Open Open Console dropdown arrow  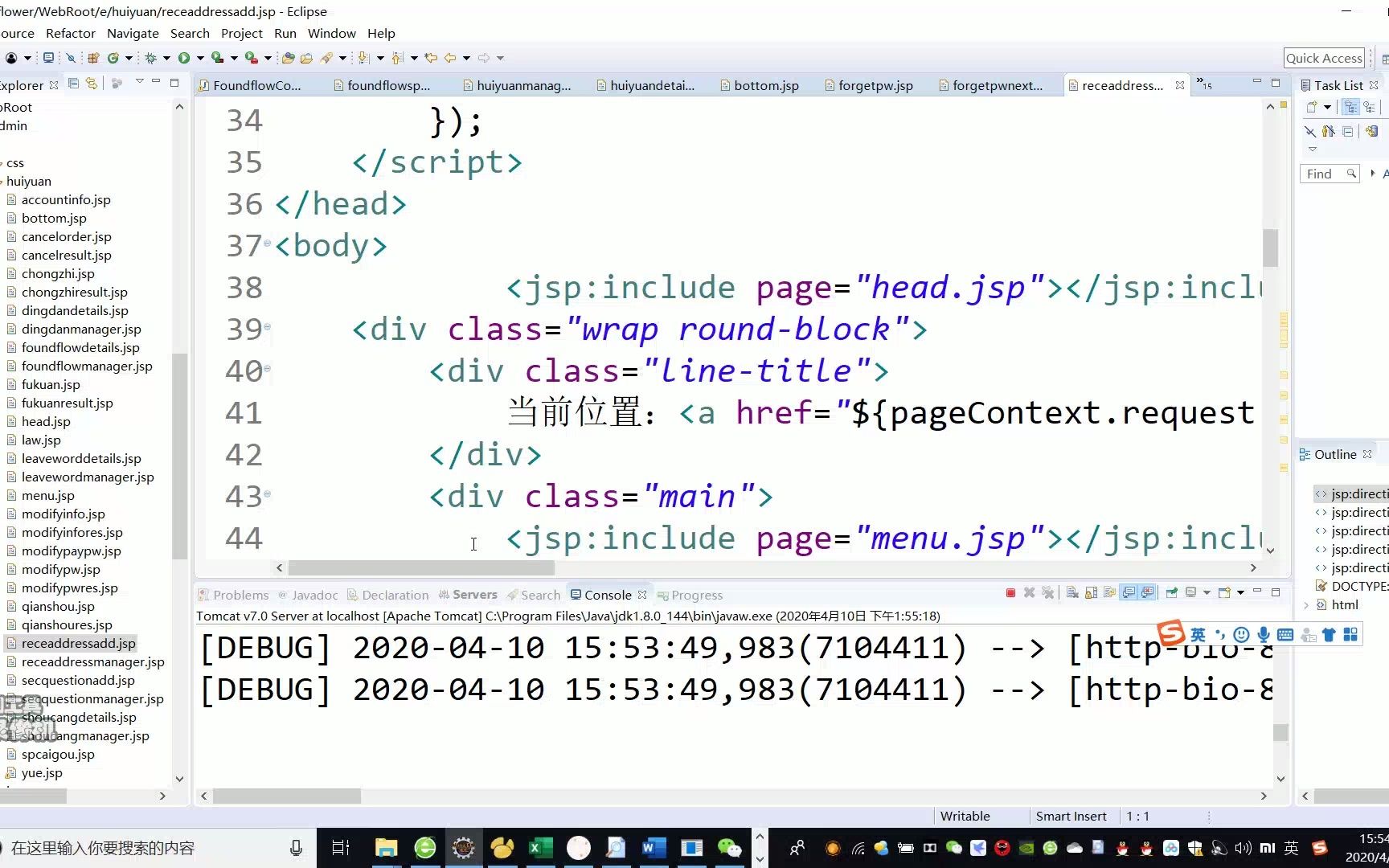pos(1240,593)
